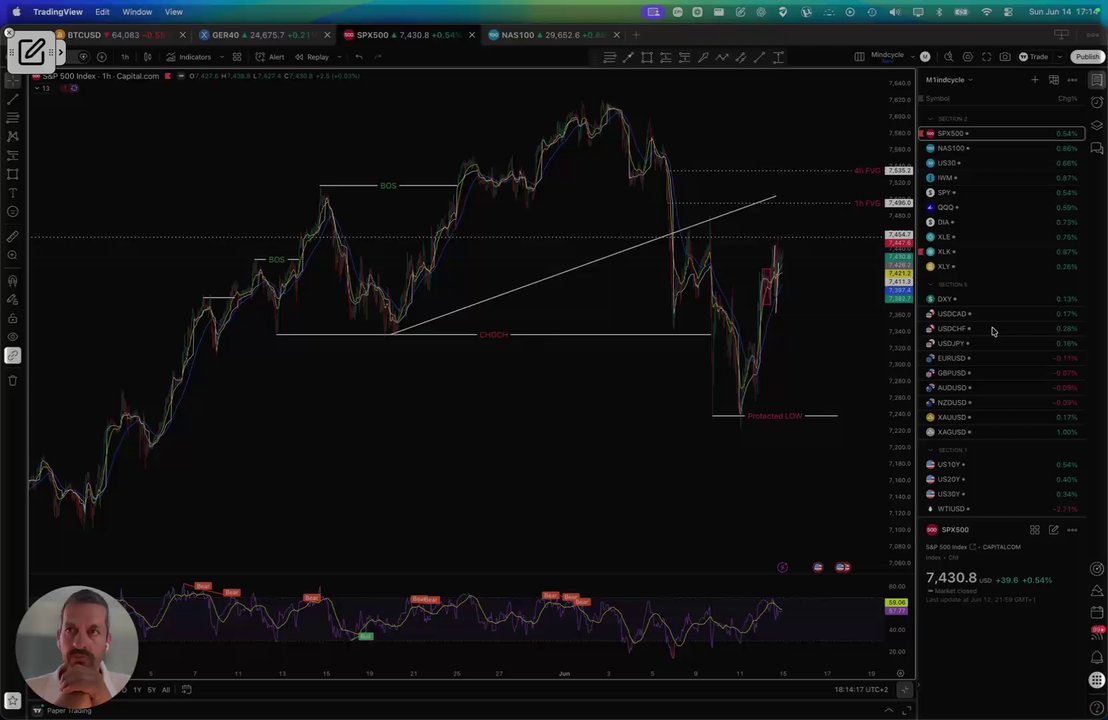Open watchlist advanced view icon
The height and width of the screenshot is (720, 1108).
(1054, 80)
